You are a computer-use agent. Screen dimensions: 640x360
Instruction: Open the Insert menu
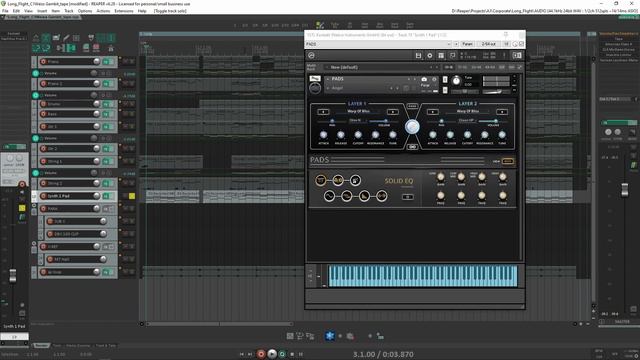(42, 11)
